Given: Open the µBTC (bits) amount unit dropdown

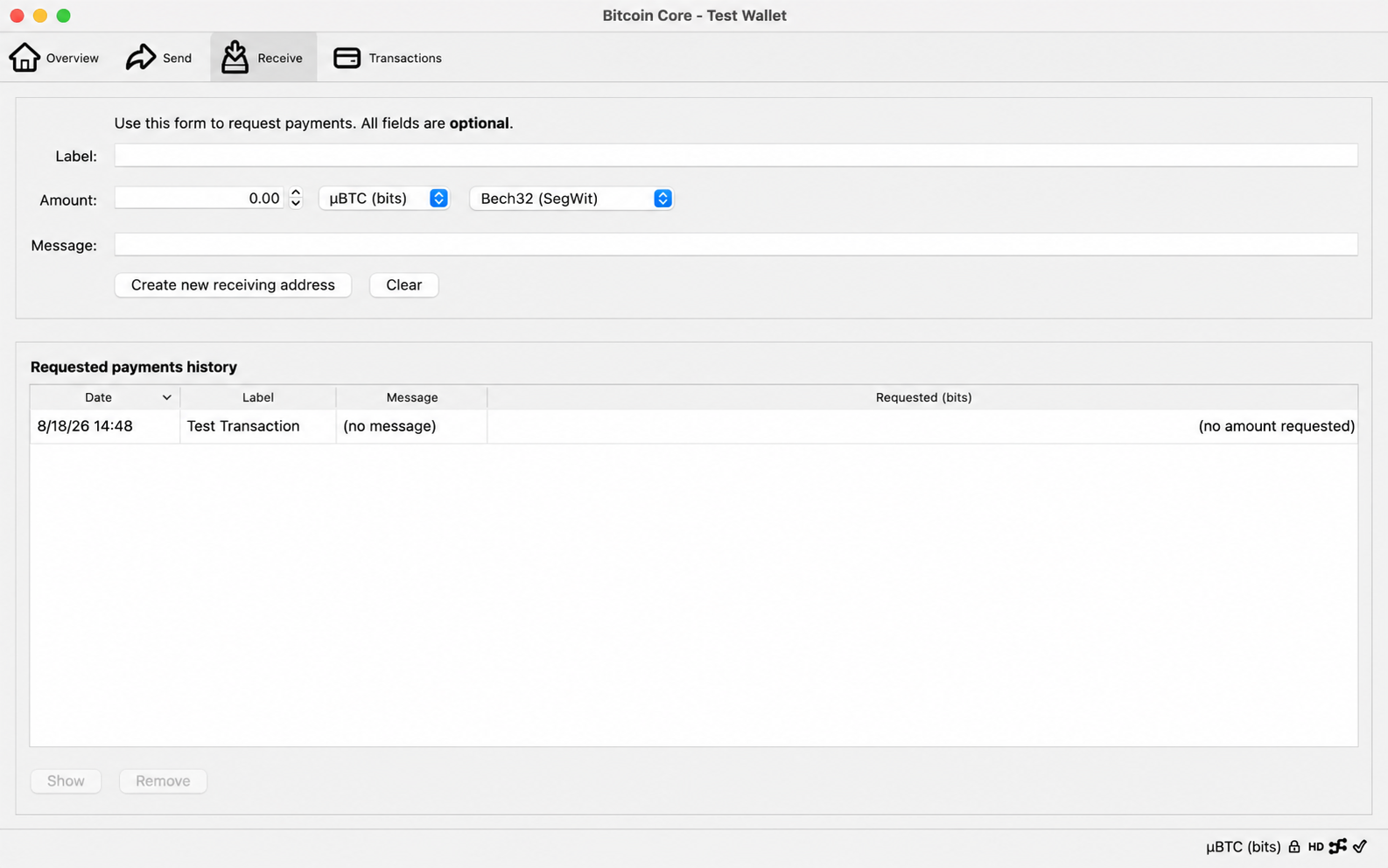Looking at the screenshot, I should [x=384, y=199].
